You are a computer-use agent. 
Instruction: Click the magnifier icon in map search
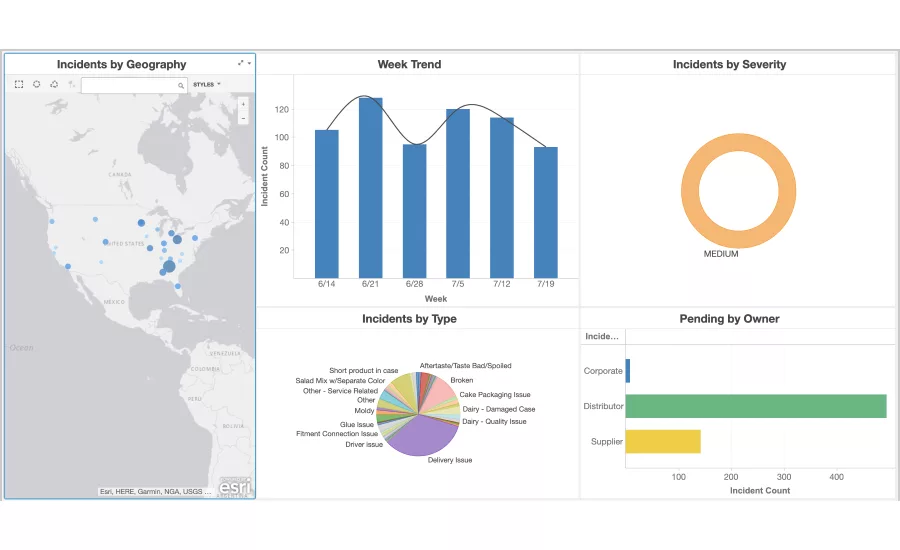click(181, 86)
